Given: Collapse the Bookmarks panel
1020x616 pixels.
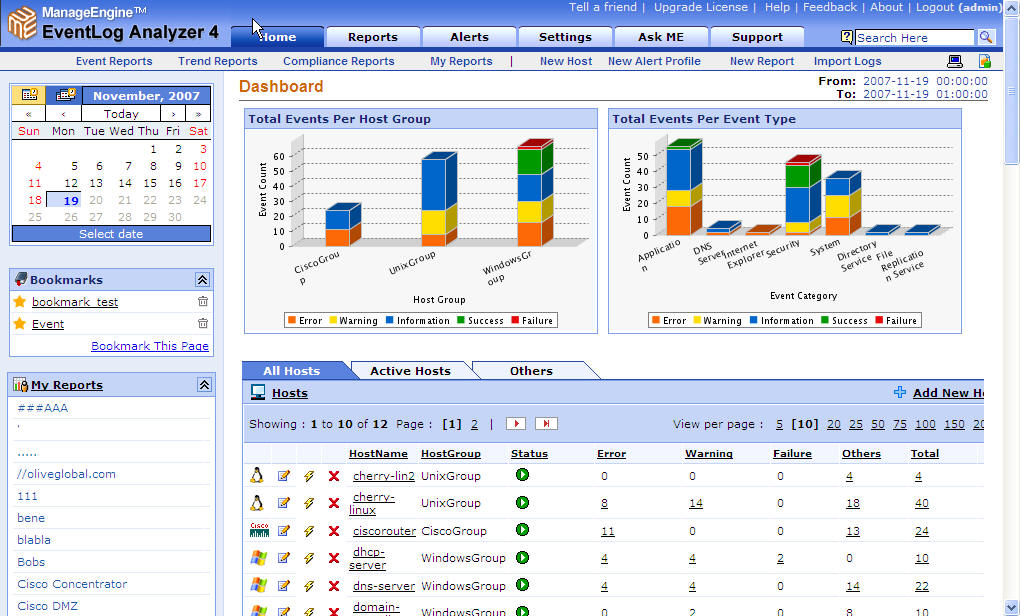Looking at the screenshot, I should pos(202,280).
